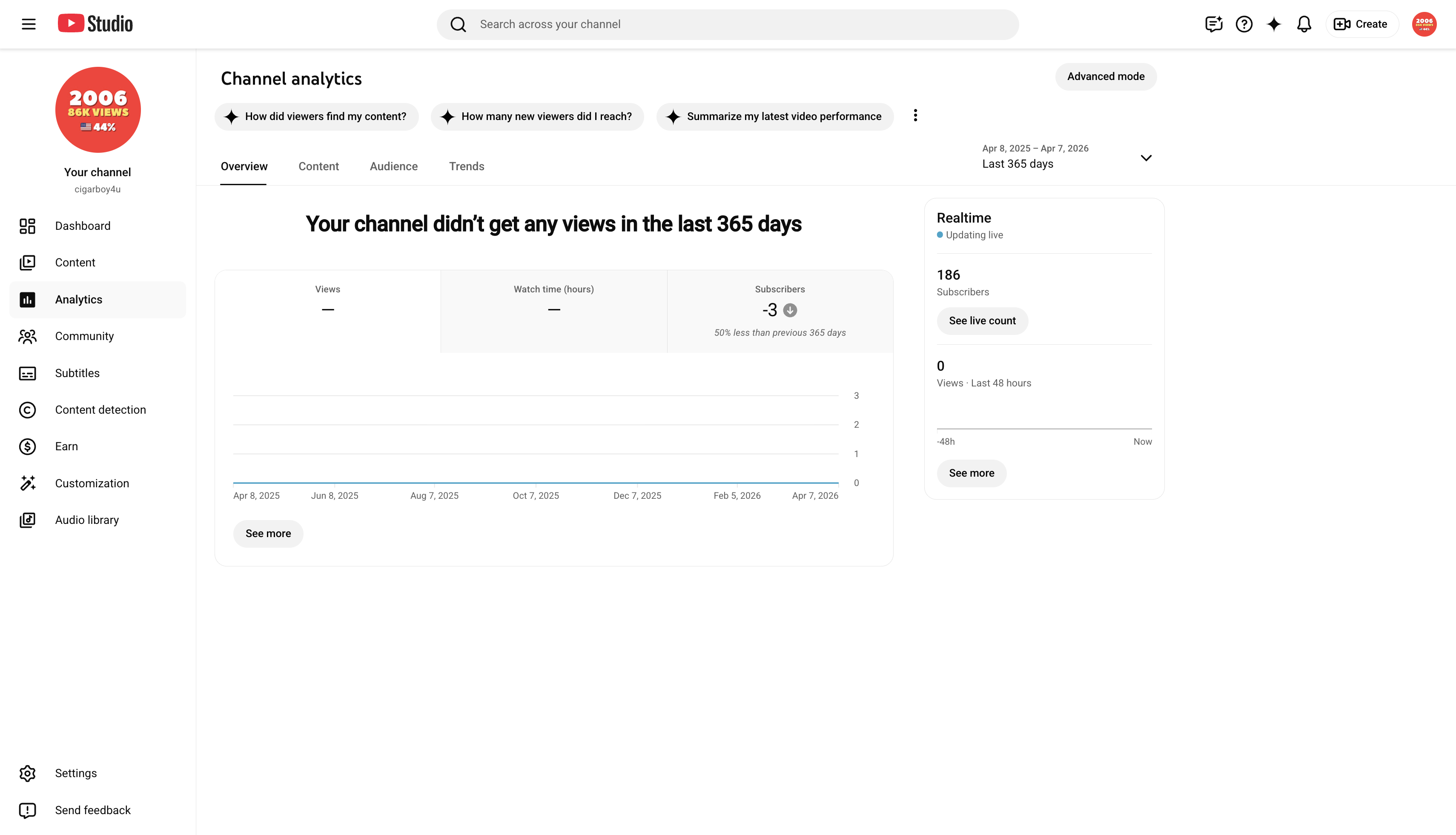Select the Watch time (hours) metric card

(553, 312)
